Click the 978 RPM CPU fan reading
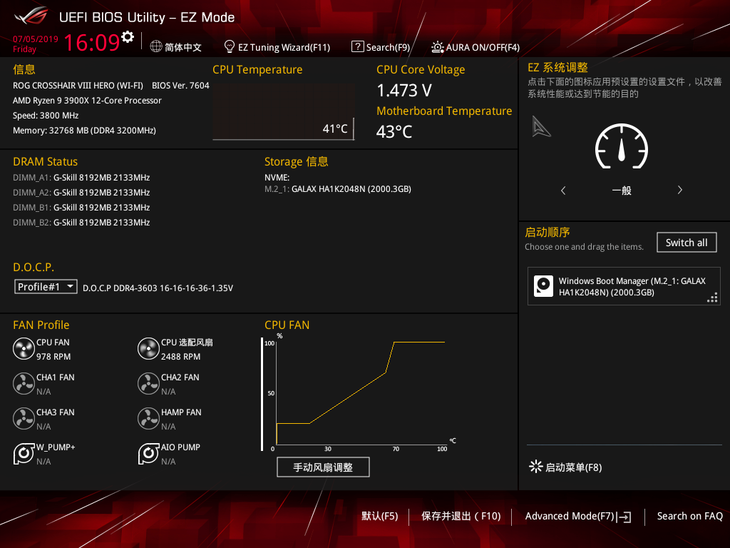Viewport: 730px width, 548px height. click(54, 357)
